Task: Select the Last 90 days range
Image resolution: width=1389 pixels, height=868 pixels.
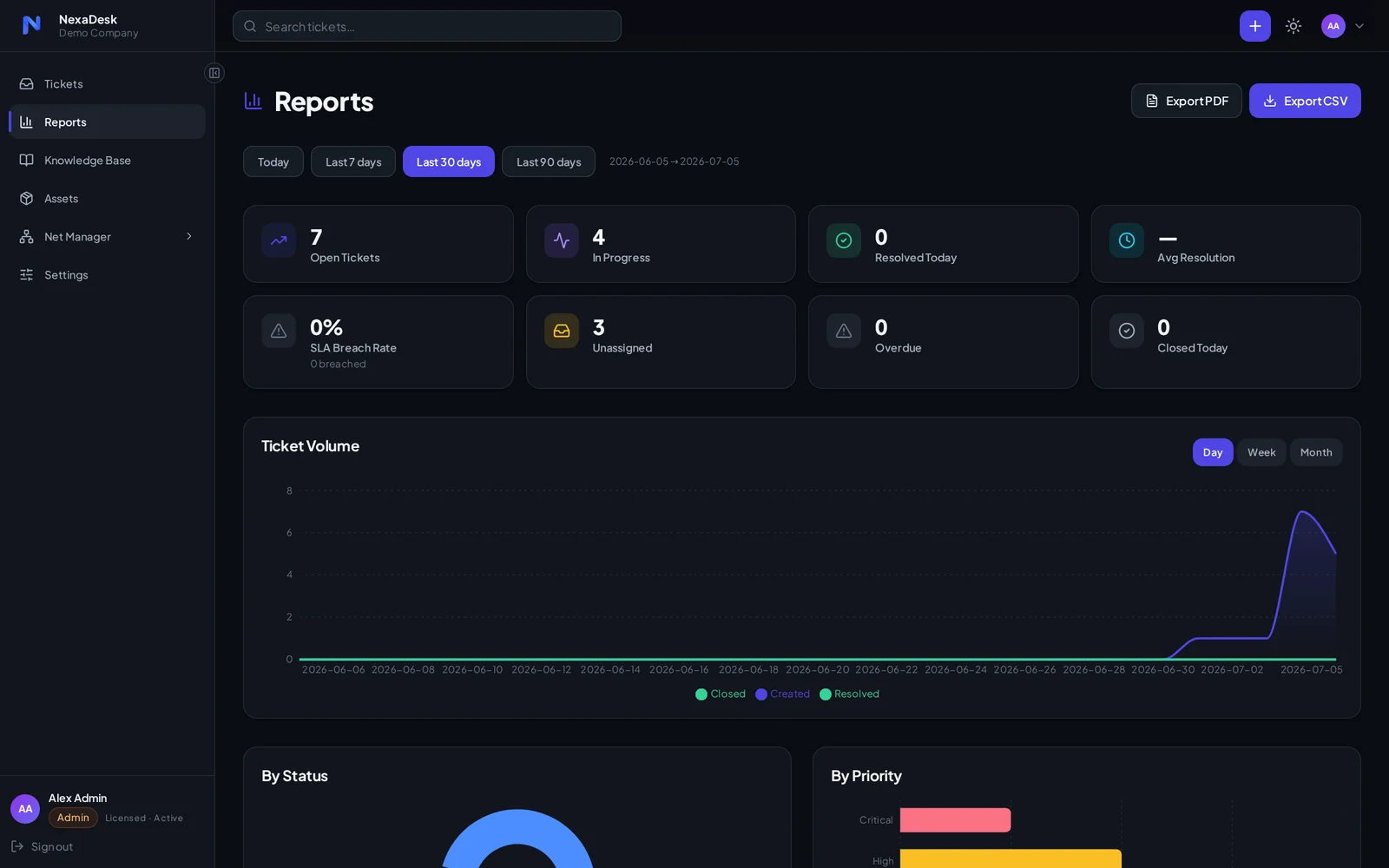Action: tap(549, 161)
